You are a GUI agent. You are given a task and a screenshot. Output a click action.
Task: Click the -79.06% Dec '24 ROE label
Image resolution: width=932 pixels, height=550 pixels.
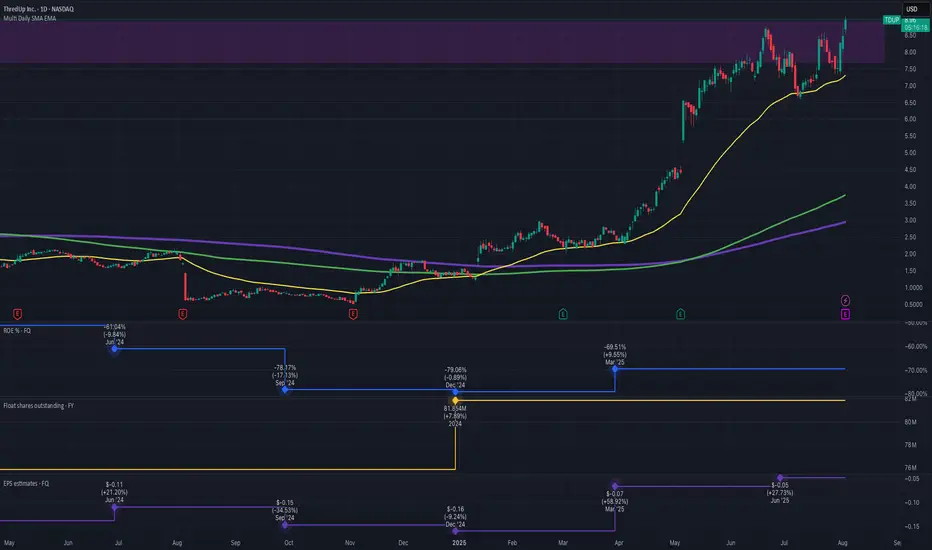point(455,377)
